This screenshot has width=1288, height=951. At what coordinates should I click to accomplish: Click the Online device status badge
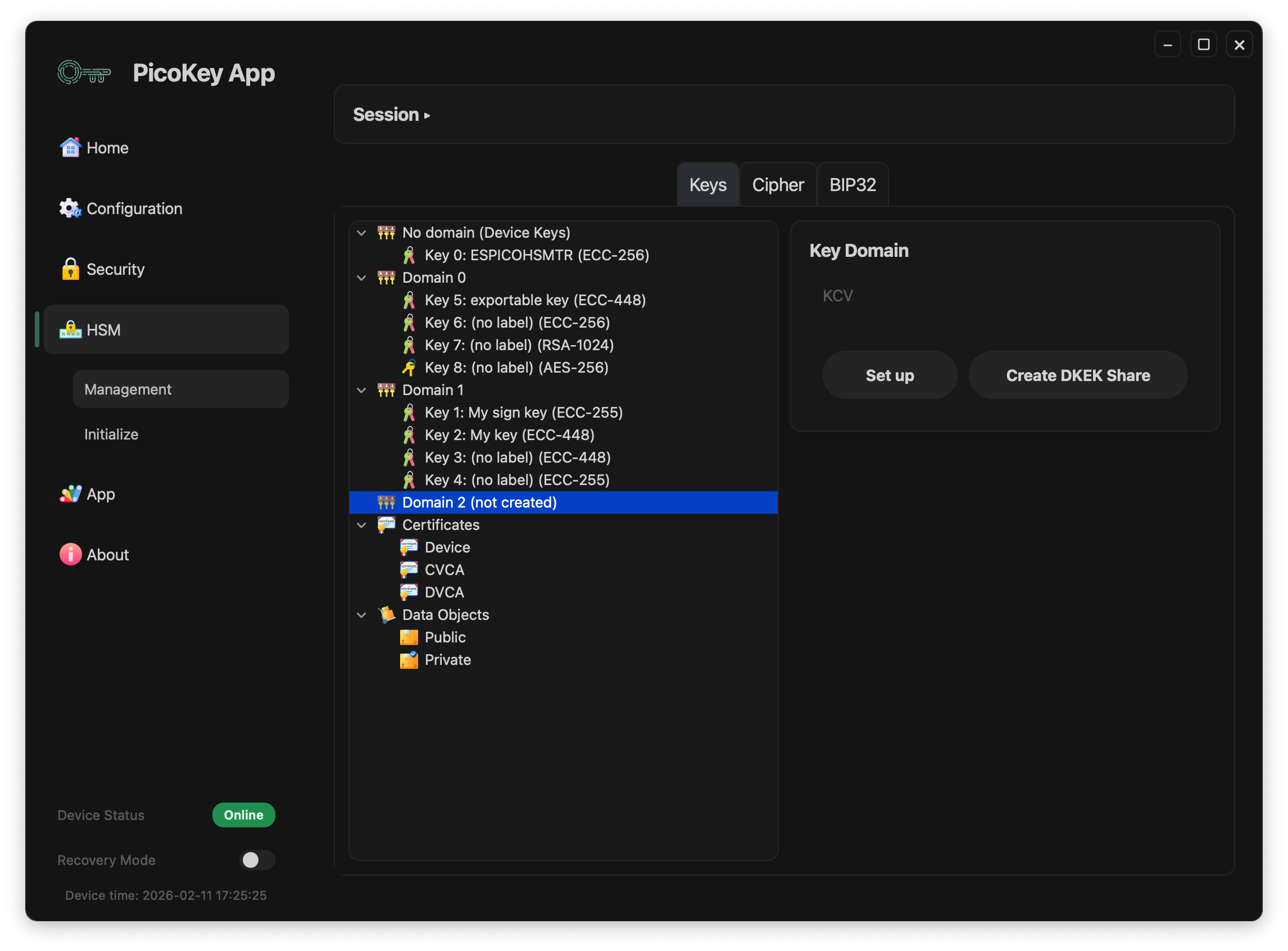point(243,814)
